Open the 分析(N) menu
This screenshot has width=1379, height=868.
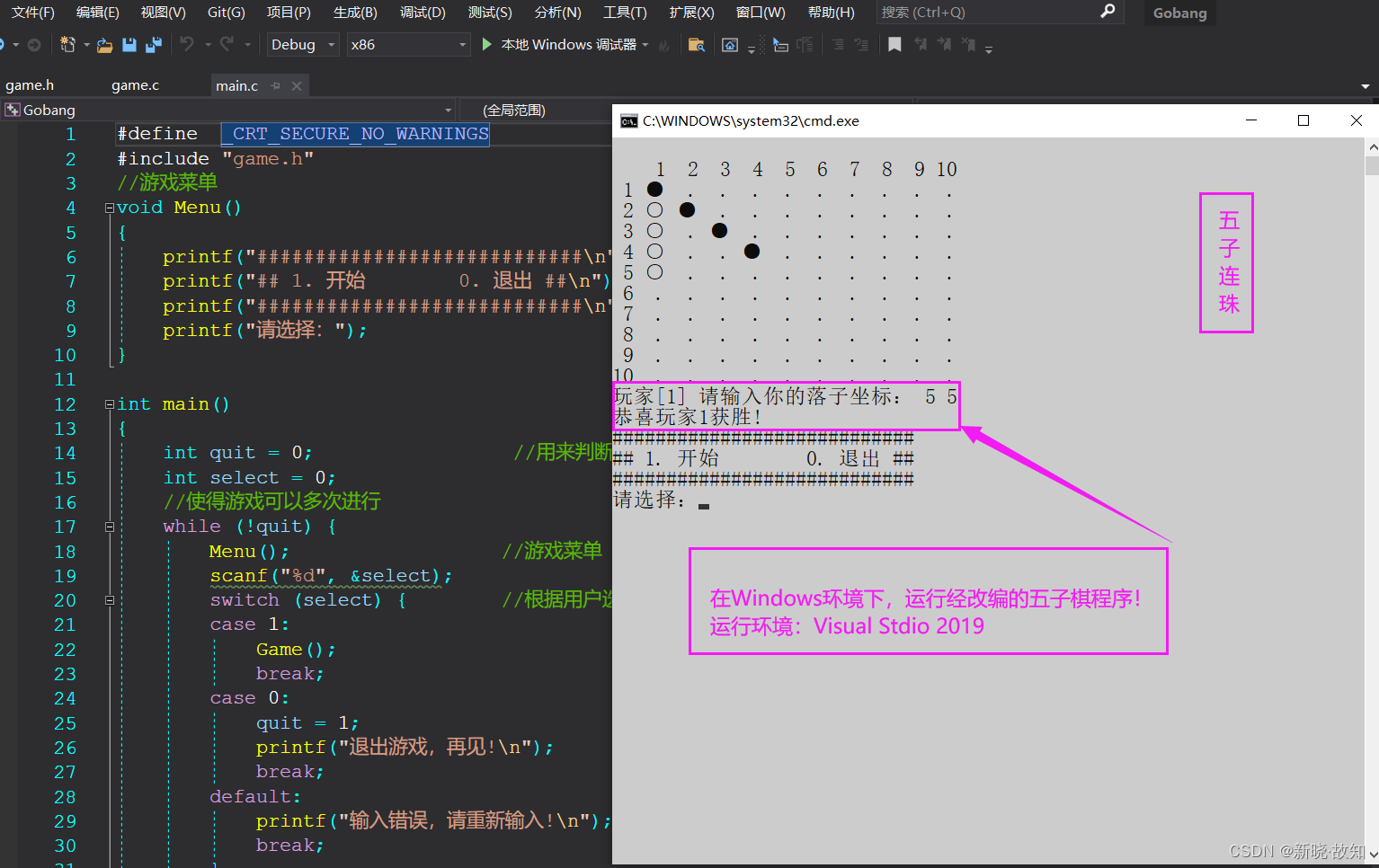pyautogui.click(x=557, y=12)
